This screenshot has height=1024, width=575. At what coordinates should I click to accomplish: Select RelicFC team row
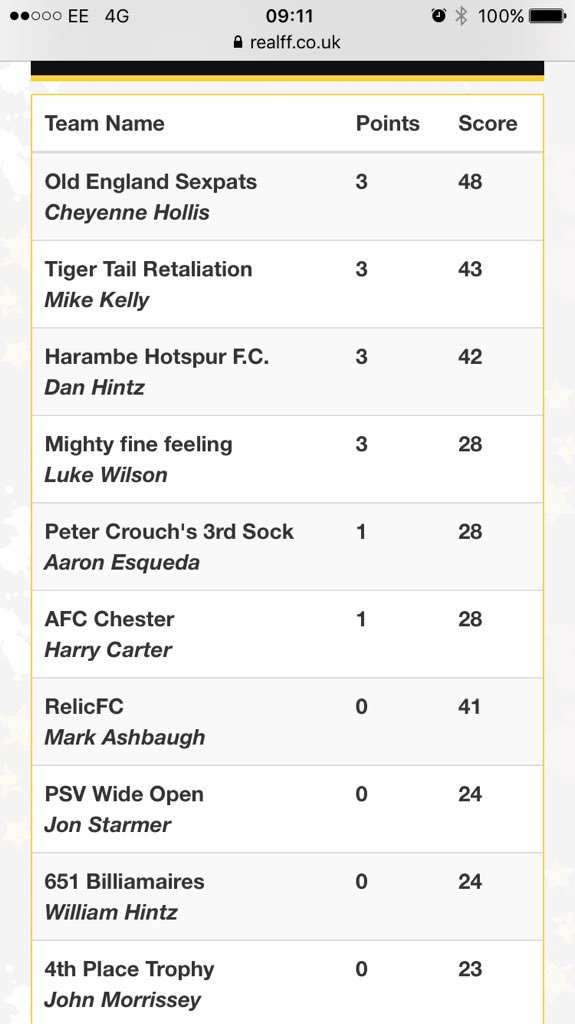coord(288,722)
